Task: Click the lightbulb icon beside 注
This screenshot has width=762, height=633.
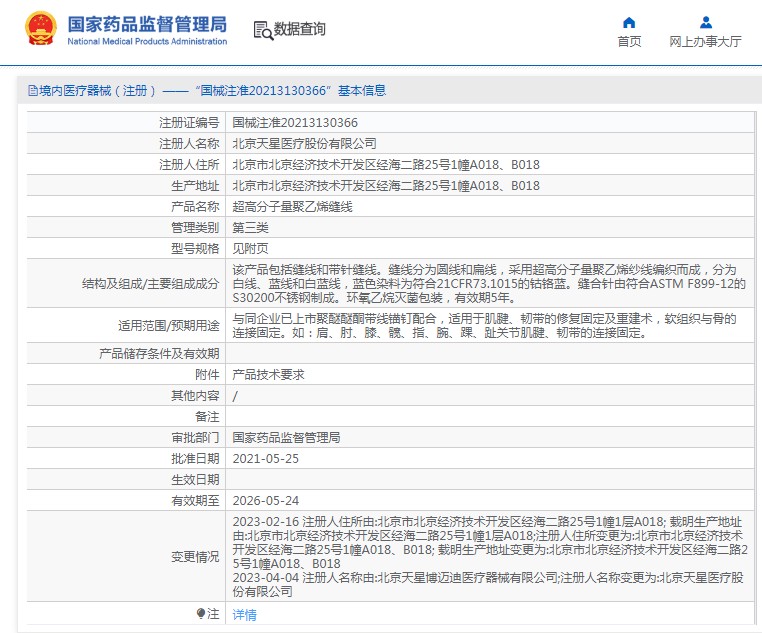Action: (201, 614)
